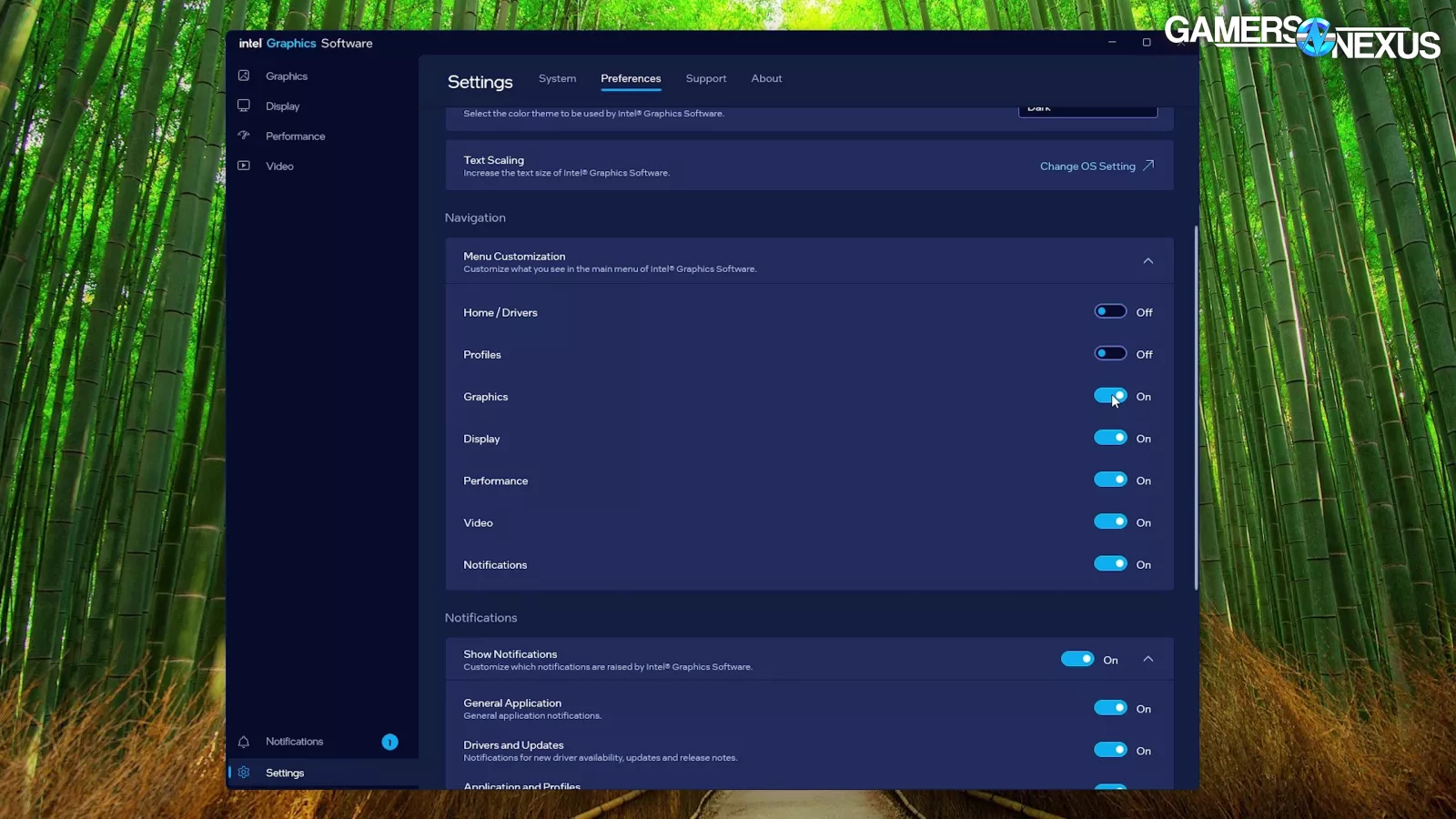This screenshot has width=1456, height=819.
Task: Disable the Video menu toggle
Action: tap(1110, 521)
